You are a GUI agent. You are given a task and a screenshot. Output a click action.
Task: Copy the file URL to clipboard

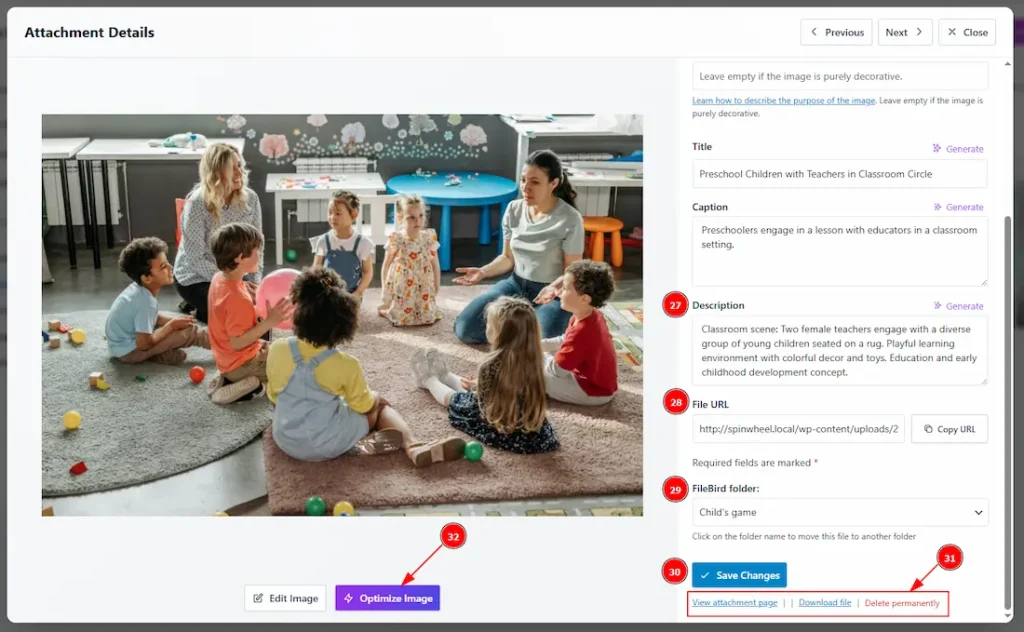pos(949,429)
